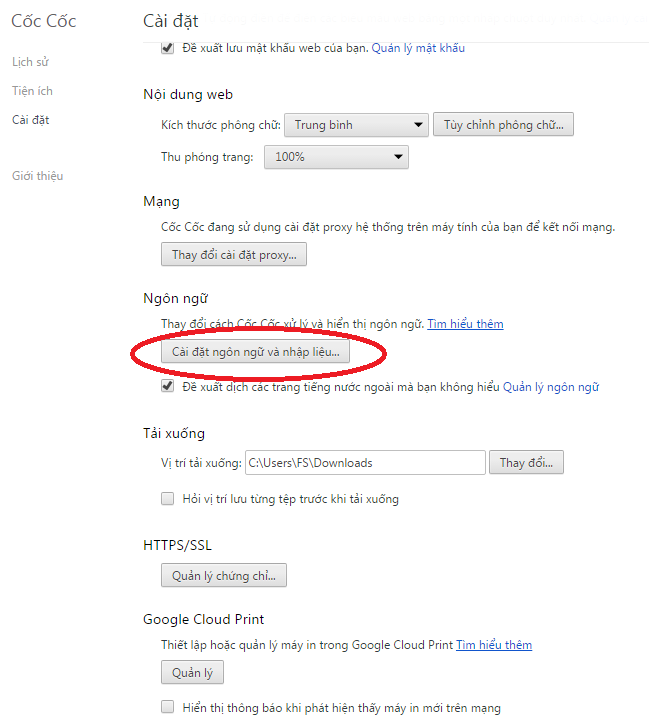
Task: Click 'Thay đổi...' download location button
Action: click(x=527, y=462)
